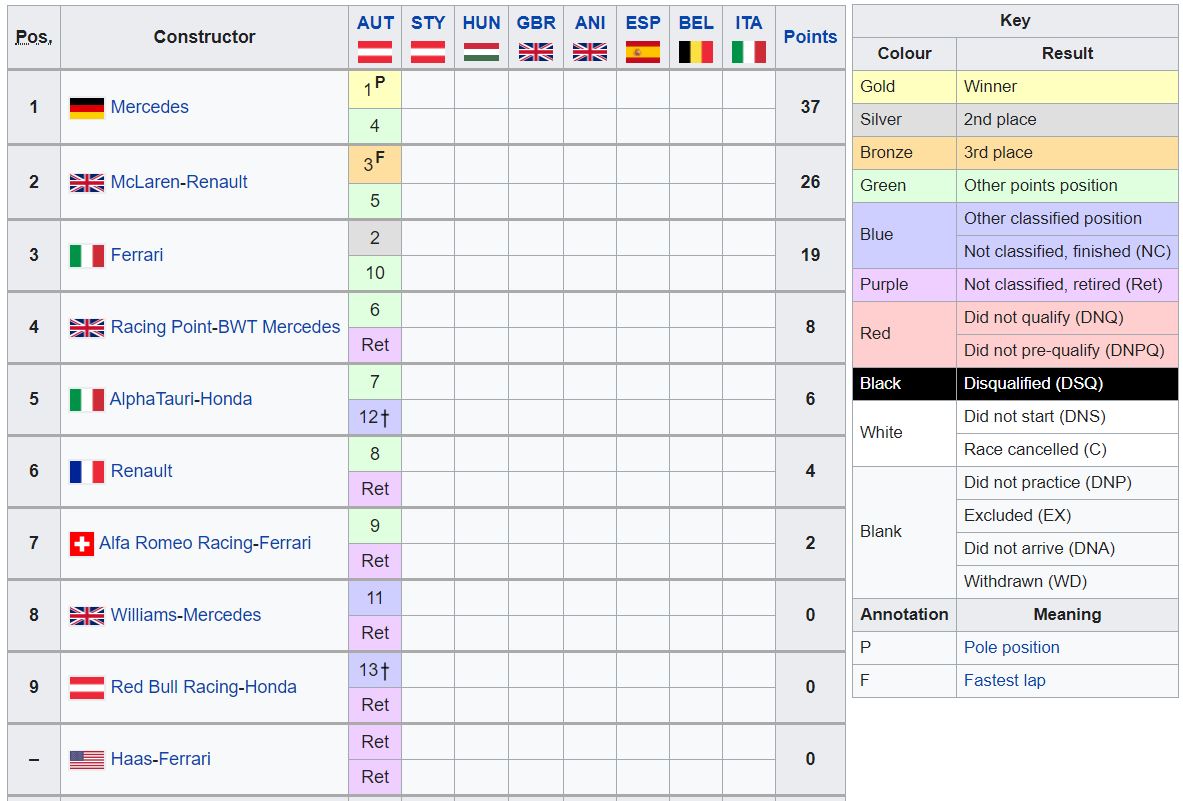Click McLaren-Renault's 26 points total
1183x801 pixels.
(x=810, y=182)
